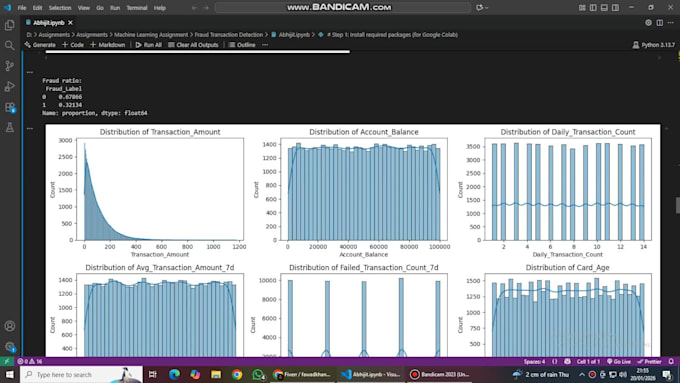This screenshot has width=680, height=383.
Task: Open WhatsApp from taskbar
Action: (258, 374)
